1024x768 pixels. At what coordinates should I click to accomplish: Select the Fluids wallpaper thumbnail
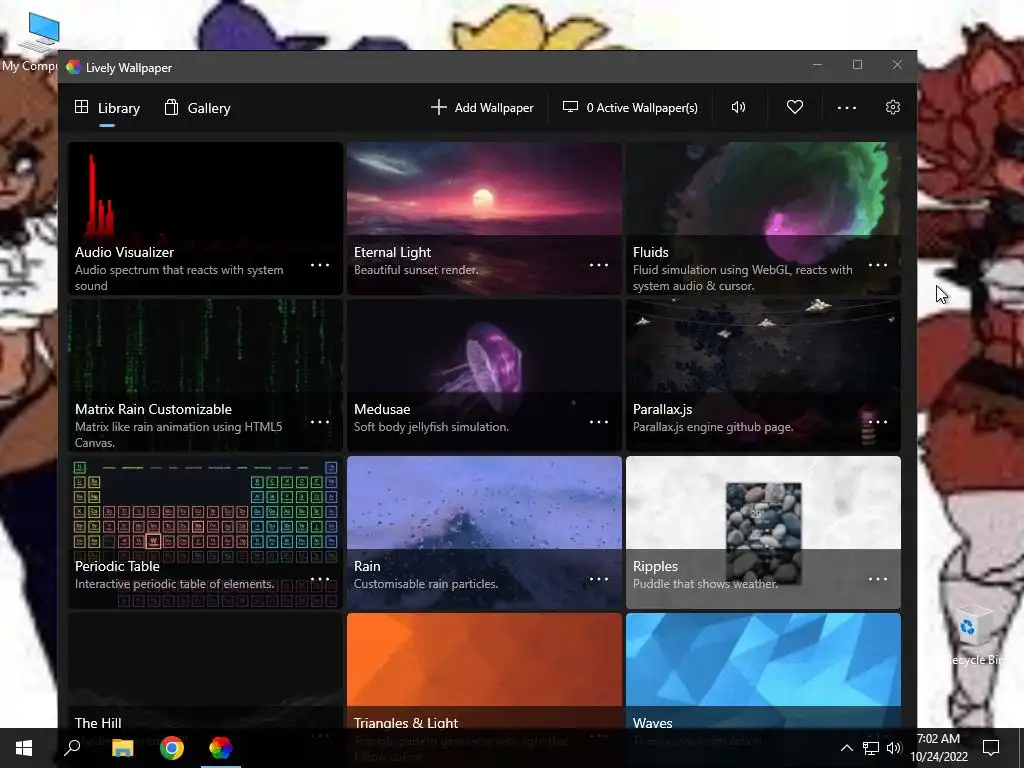click(x=763, y=218)
